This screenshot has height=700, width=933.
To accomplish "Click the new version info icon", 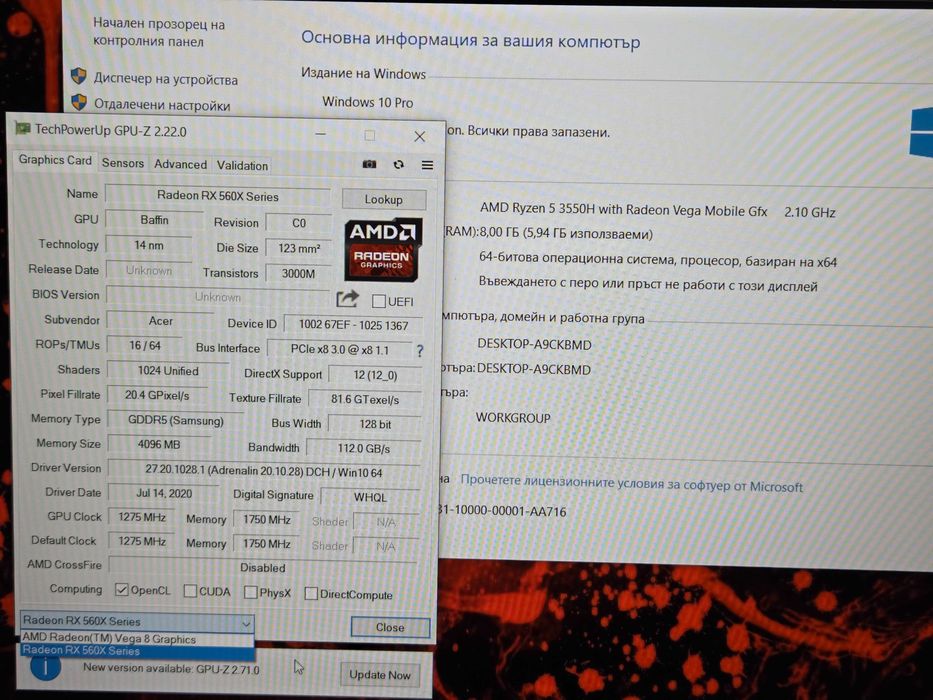I will click(x=45, y=668).
